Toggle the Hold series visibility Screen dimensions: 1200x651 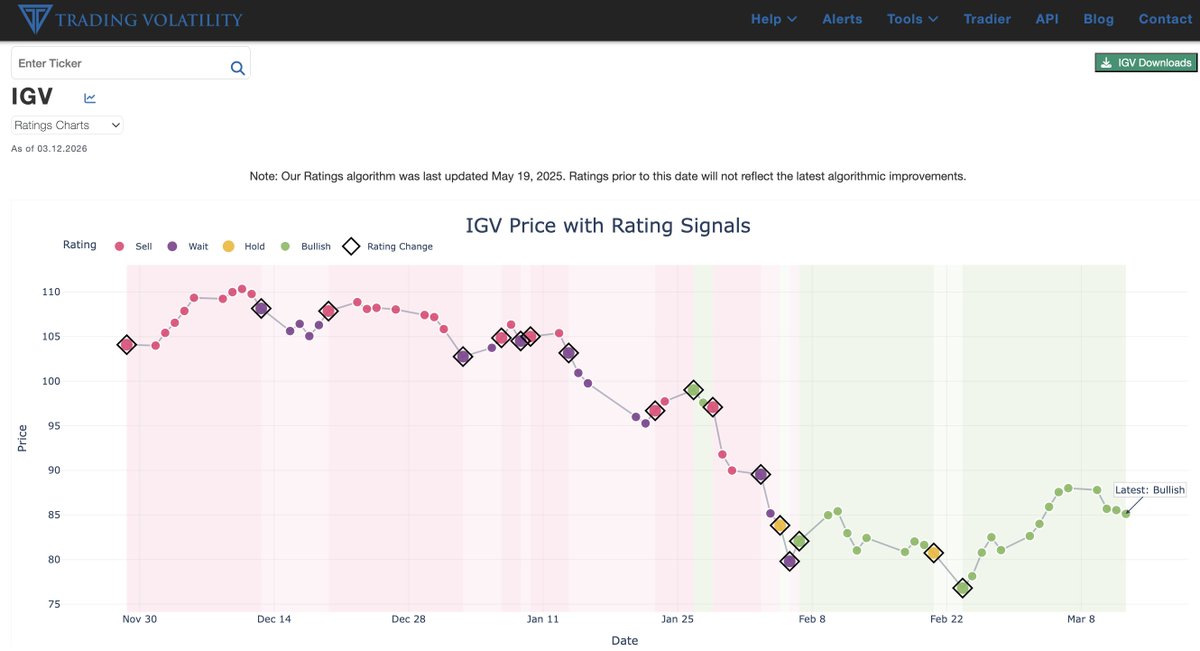(x=246, y=246)
